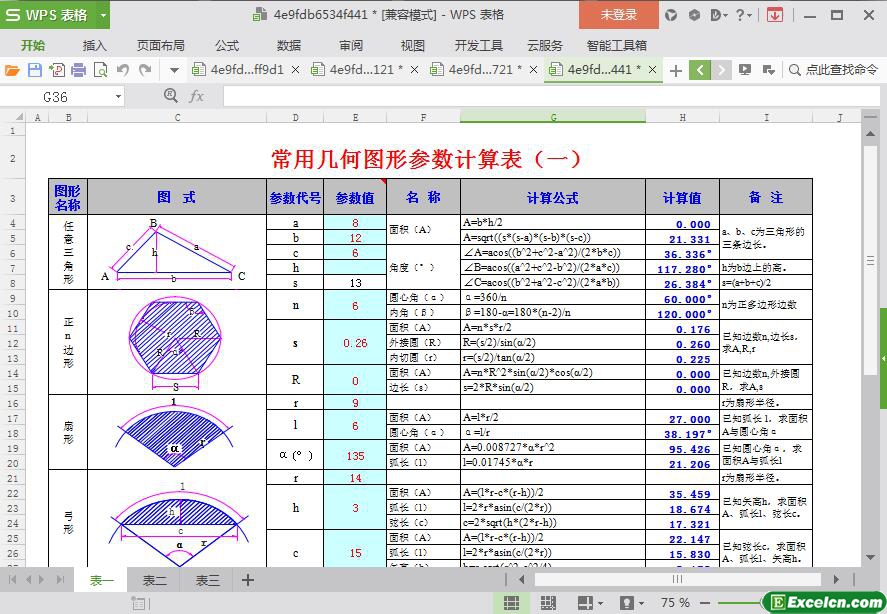The width and height of the screenshot is (887, 614).
Task: Open a new document tab with plus
Action: click(676, 70)
